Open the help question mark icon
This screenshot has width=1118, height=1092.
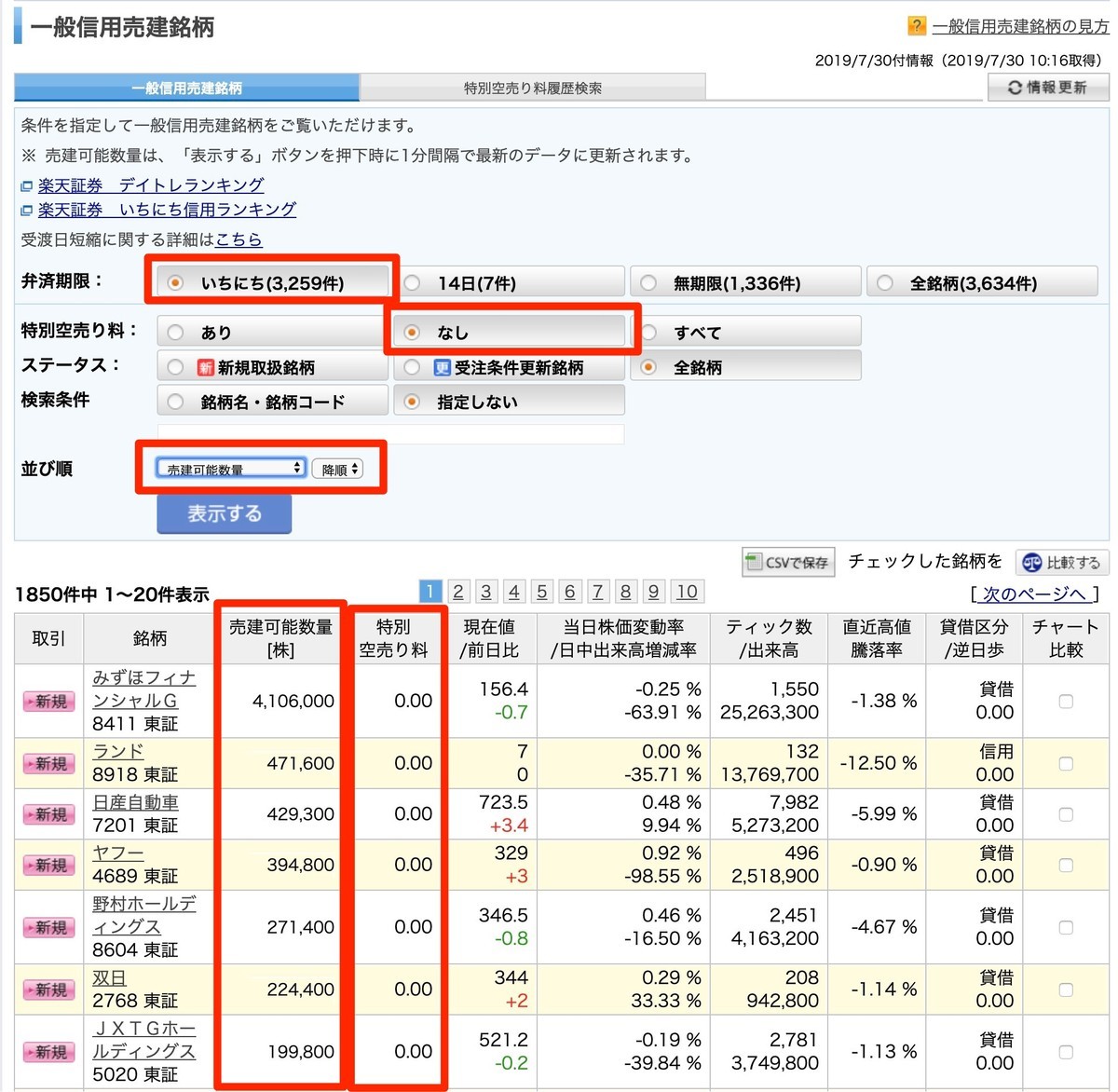(917, 26)
